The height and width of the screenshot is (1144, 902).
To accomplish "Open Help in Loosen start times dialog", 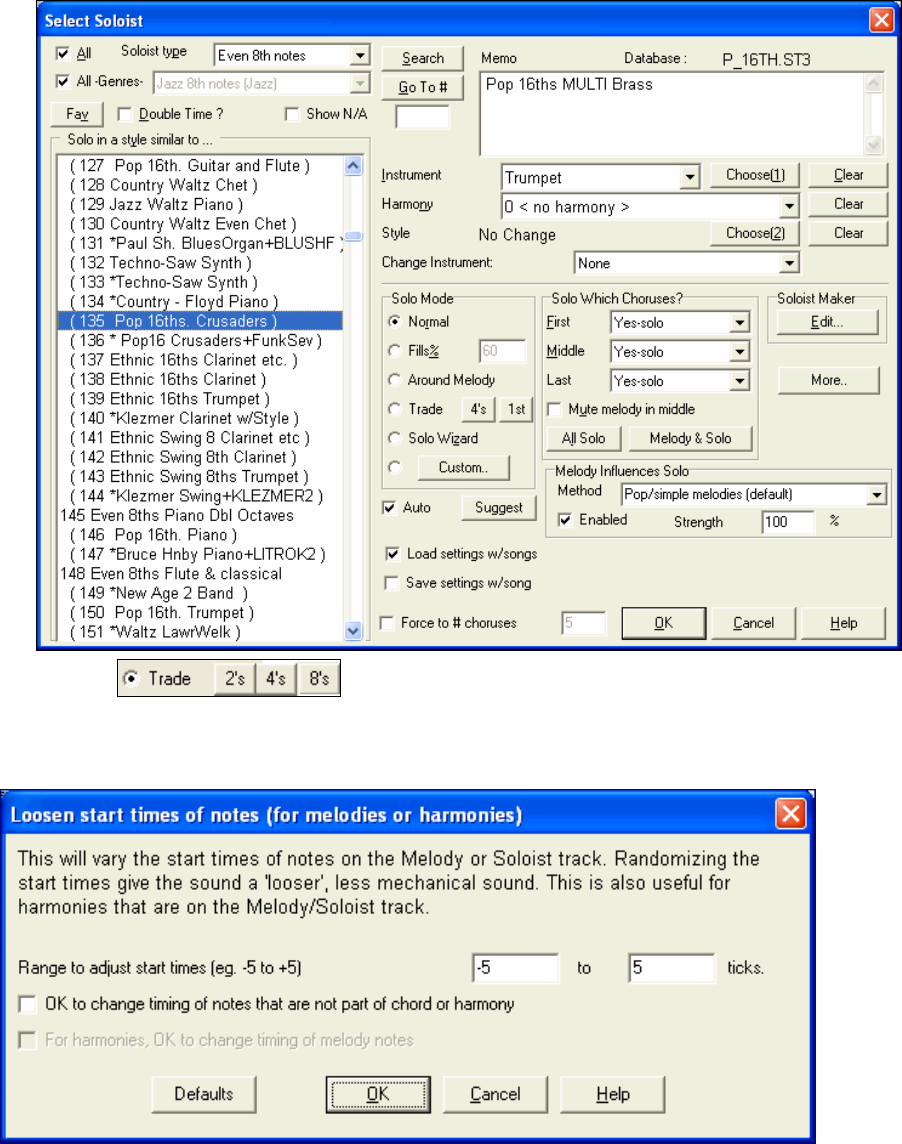I will coord(612,1094).
